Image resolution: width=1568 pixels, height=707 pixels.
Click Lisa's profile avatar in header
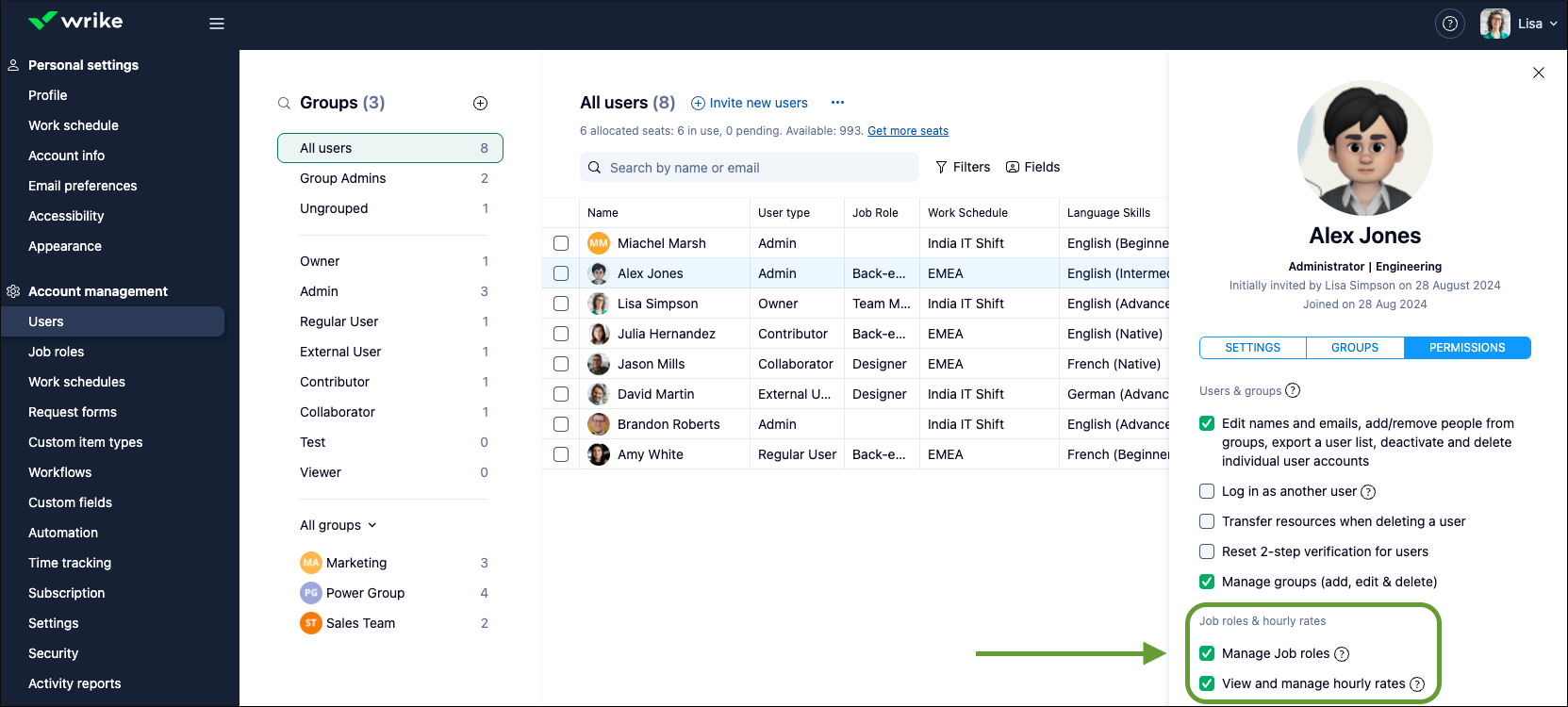pos(1495,24)
